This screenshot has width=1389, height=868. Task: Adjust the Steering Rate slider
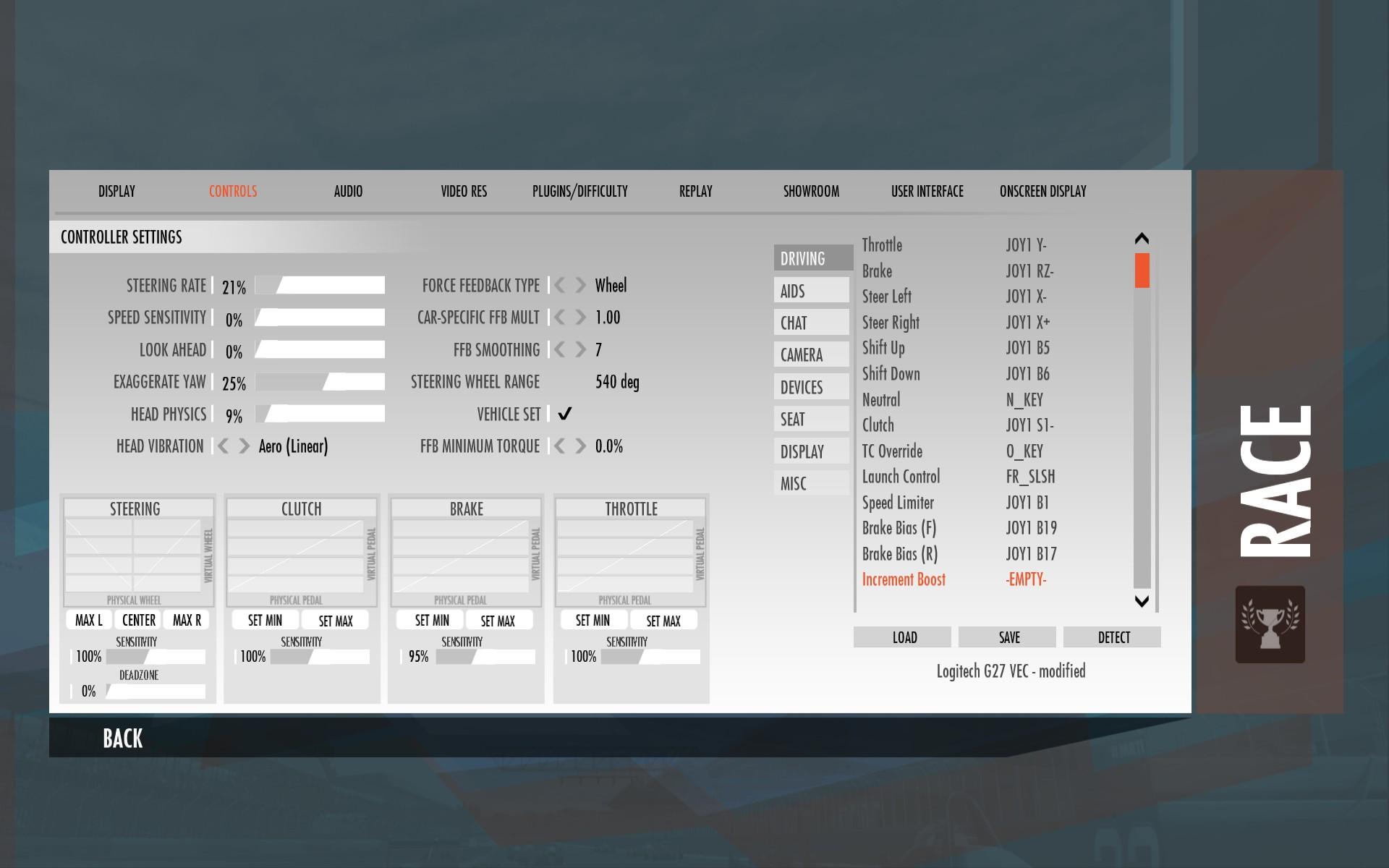coord(320,285)
